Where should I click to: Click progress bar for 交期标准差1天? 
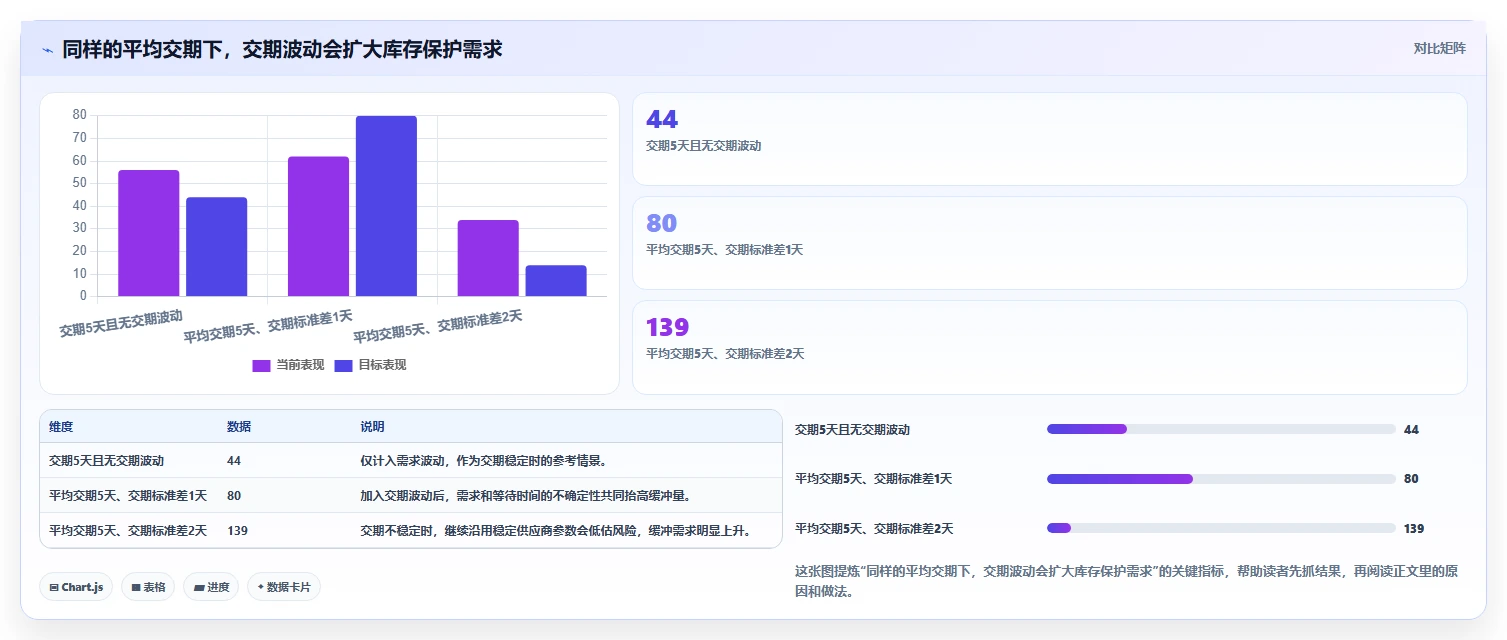1221,479
